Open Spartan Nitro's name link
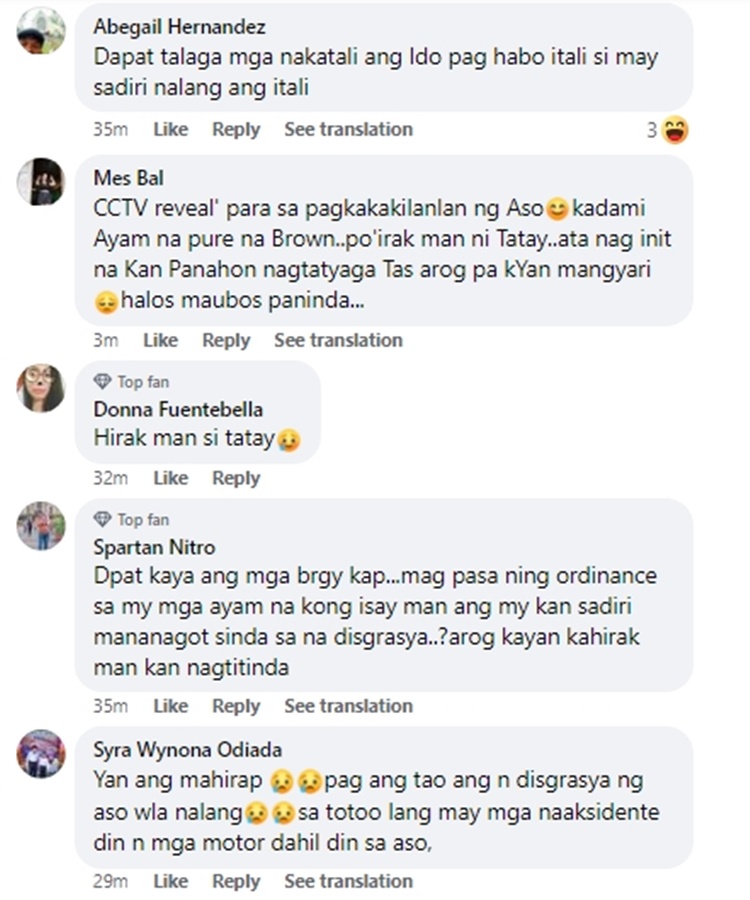 pos(154,547)
